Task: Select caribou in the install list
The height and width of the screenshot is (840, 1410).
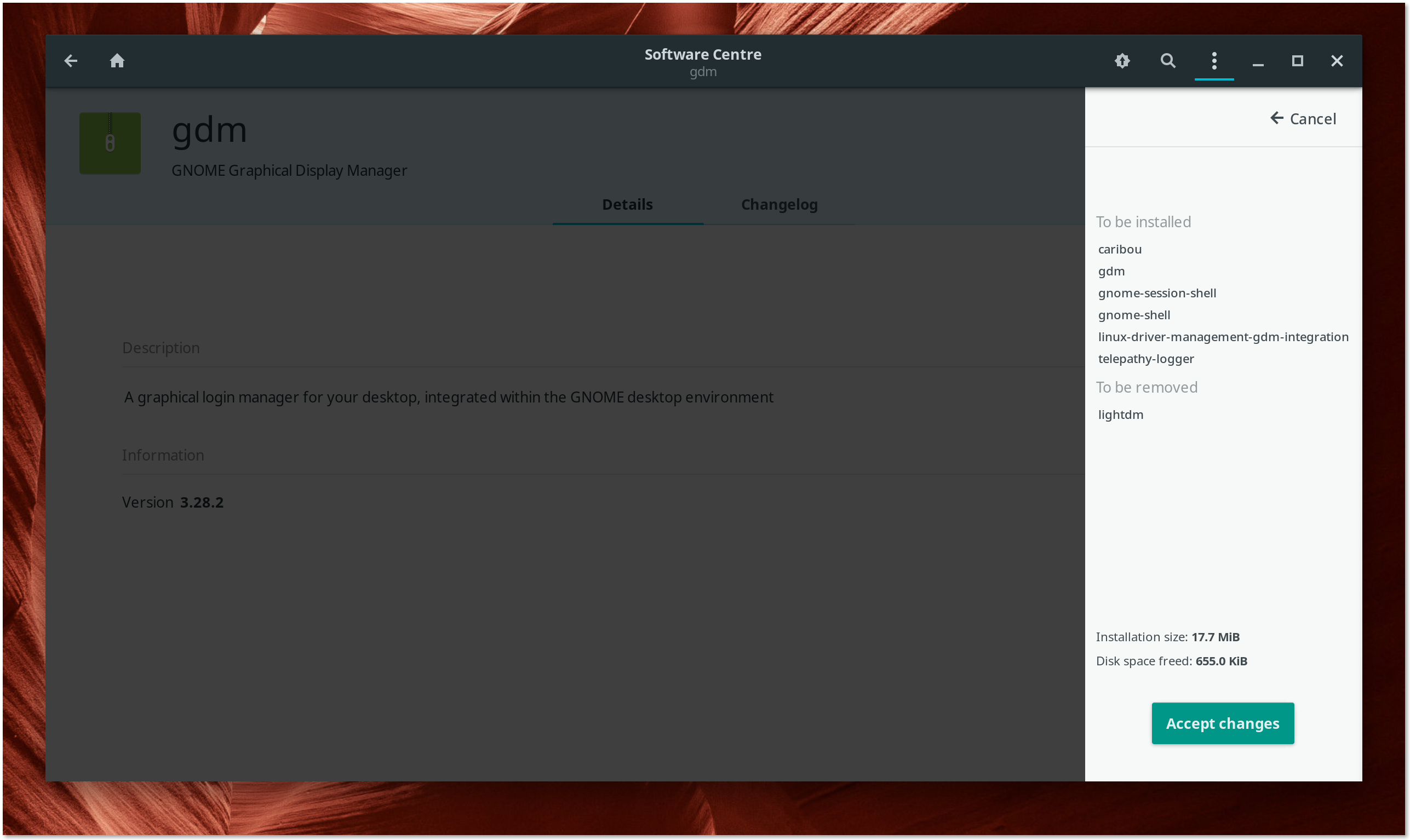Action: tap(1120, 249)
